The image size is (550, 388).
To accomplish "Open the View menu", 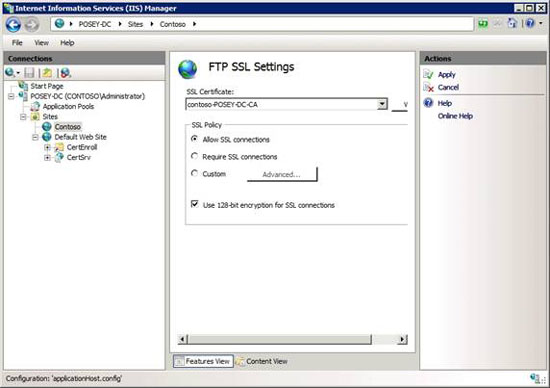I will click(41, 43).
